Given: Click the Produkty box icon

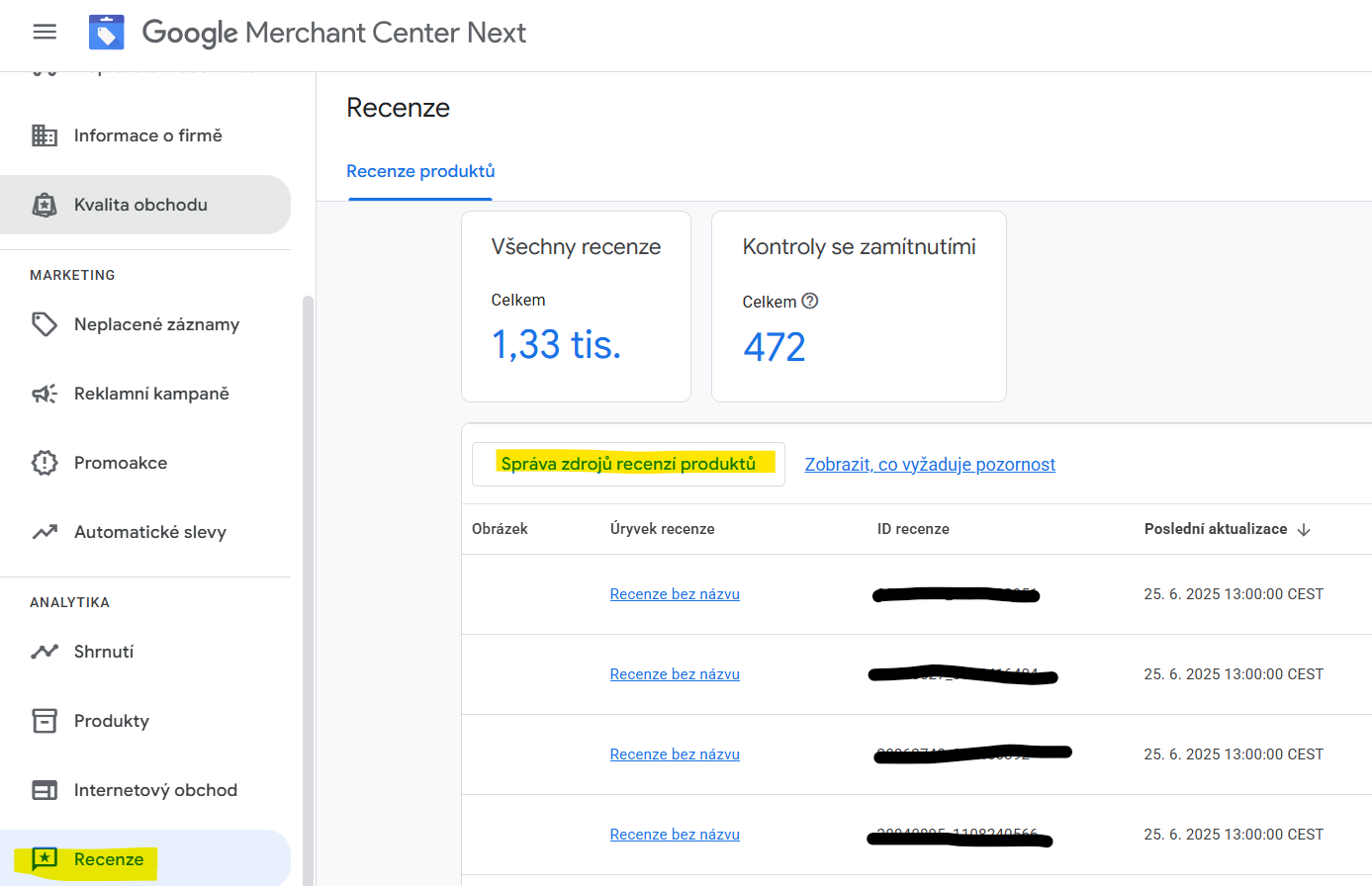Looking at the screenshot, I should point(45,721).
